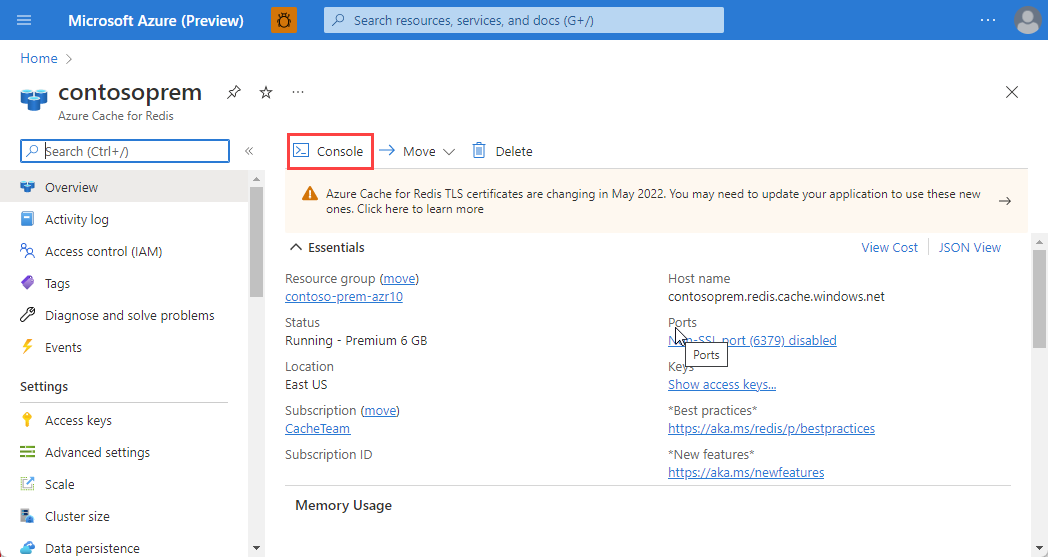Click the Delete trash icon
The image size is (1048, 557).
[479, 150]
